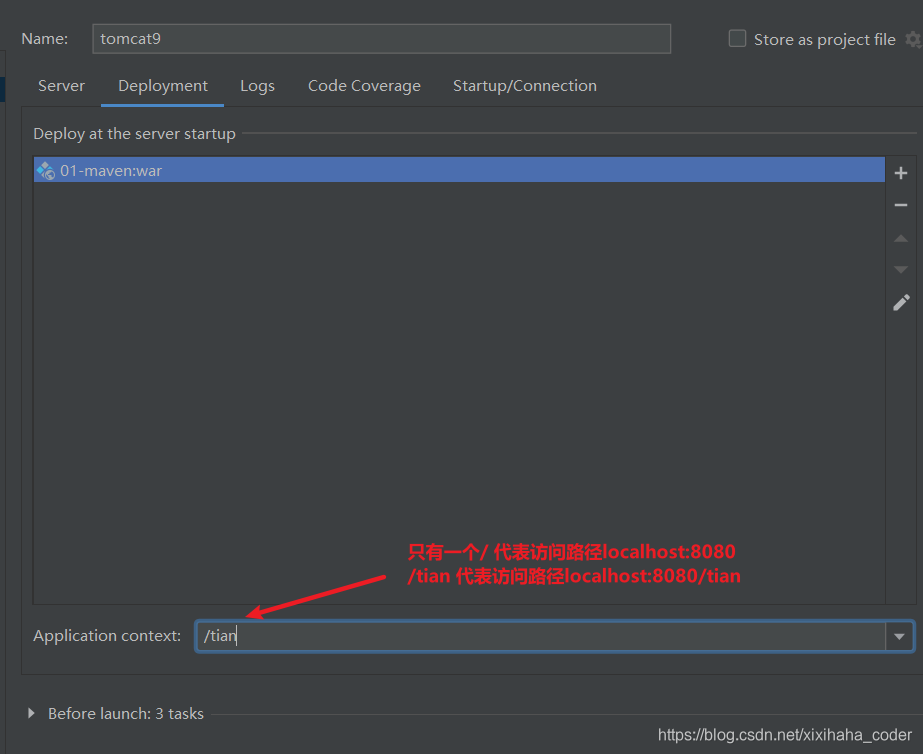Open the Startup/Connection tab
The width and height of the screenshot is (923, 754).
[x=524, y=86]
